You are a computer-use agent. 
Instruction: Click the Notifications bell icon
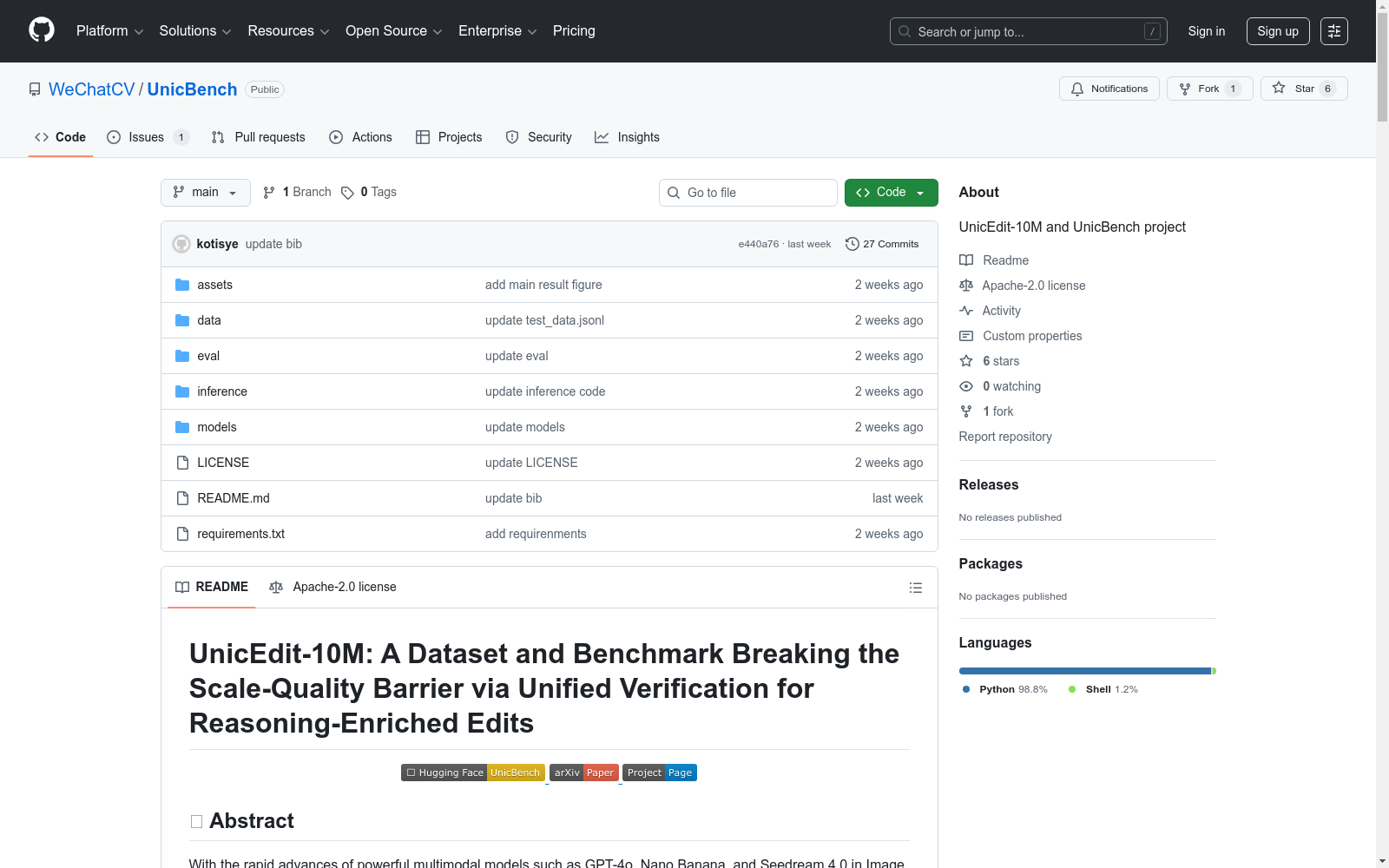pyautogui.click(x=1077, y=89)
